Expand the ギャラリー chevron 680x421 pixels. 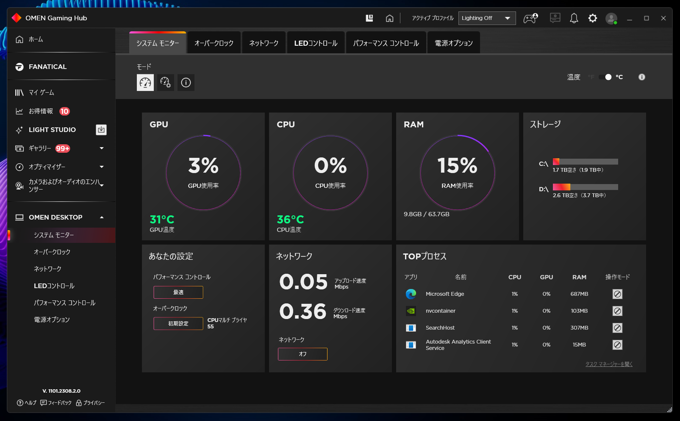pyautogui.click(x=101, y=148)
